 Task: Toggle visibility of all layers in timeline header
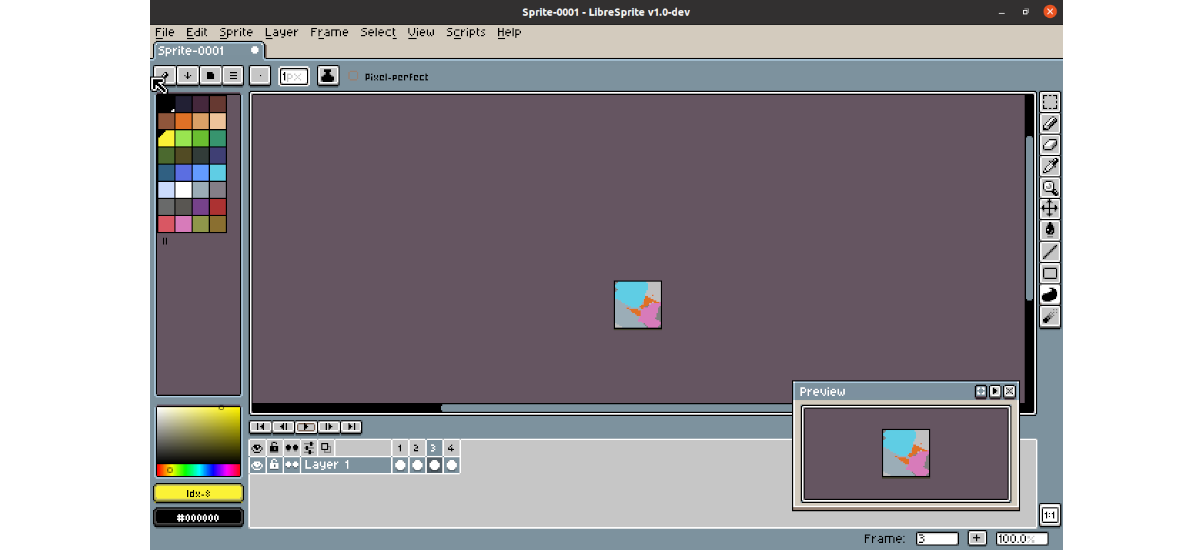click(257, 448)
